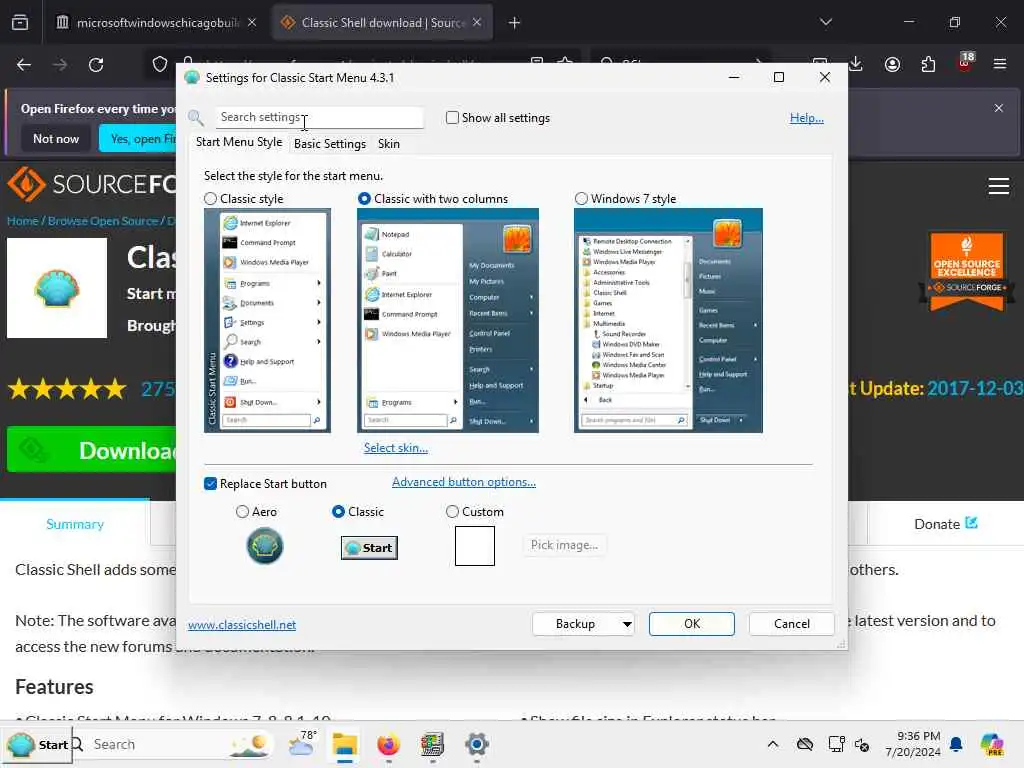Open the weather widget on taskbar
This screenshot has width=1024, height=768.
[302, 744]
